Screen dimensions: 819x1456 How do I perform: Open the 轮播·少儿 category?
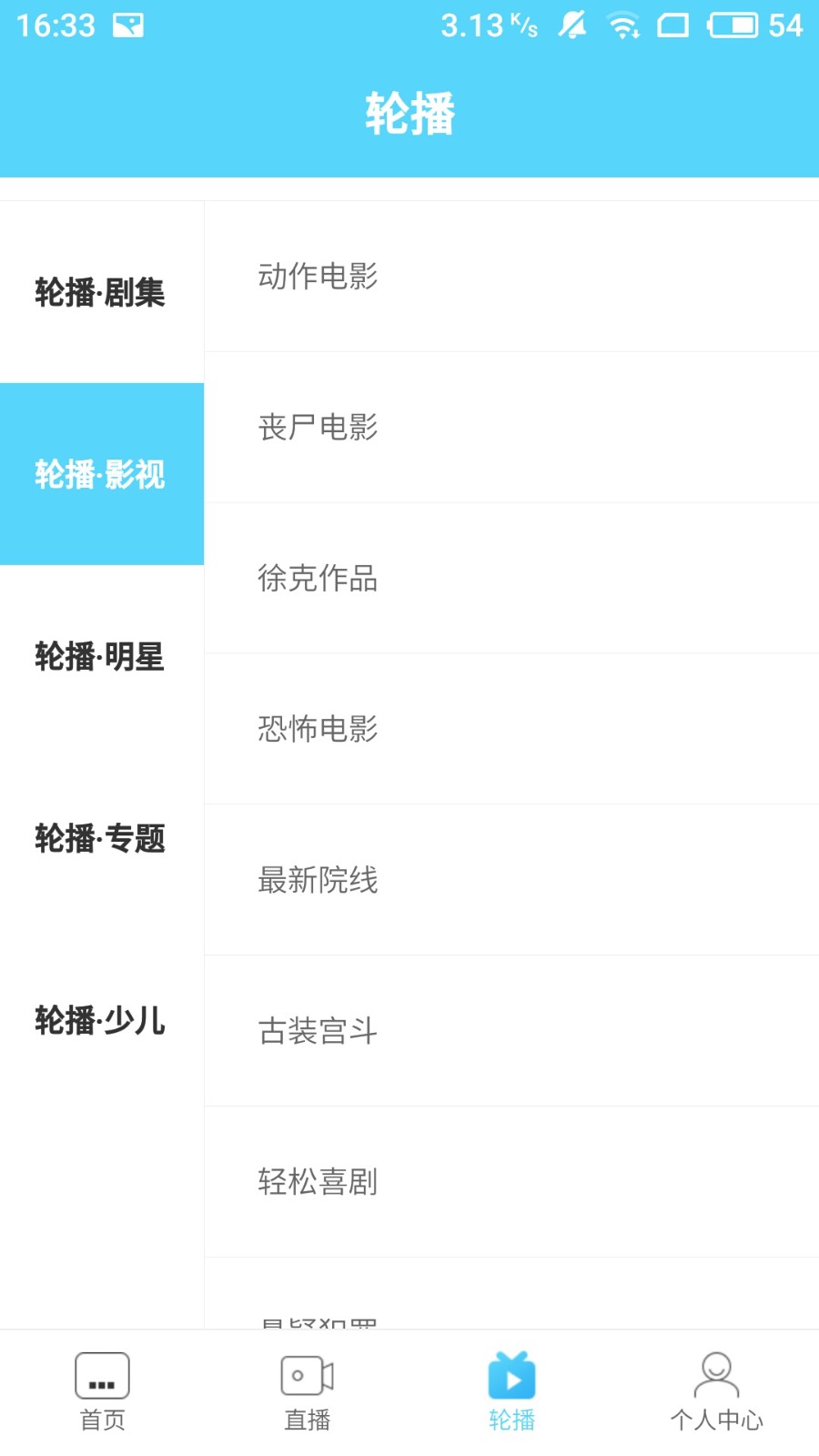click(102, 1020)
